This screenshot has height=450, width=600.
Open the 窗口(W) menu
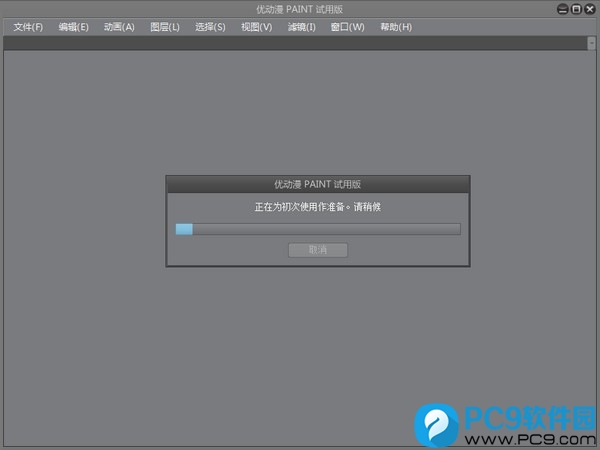[347, 27]
